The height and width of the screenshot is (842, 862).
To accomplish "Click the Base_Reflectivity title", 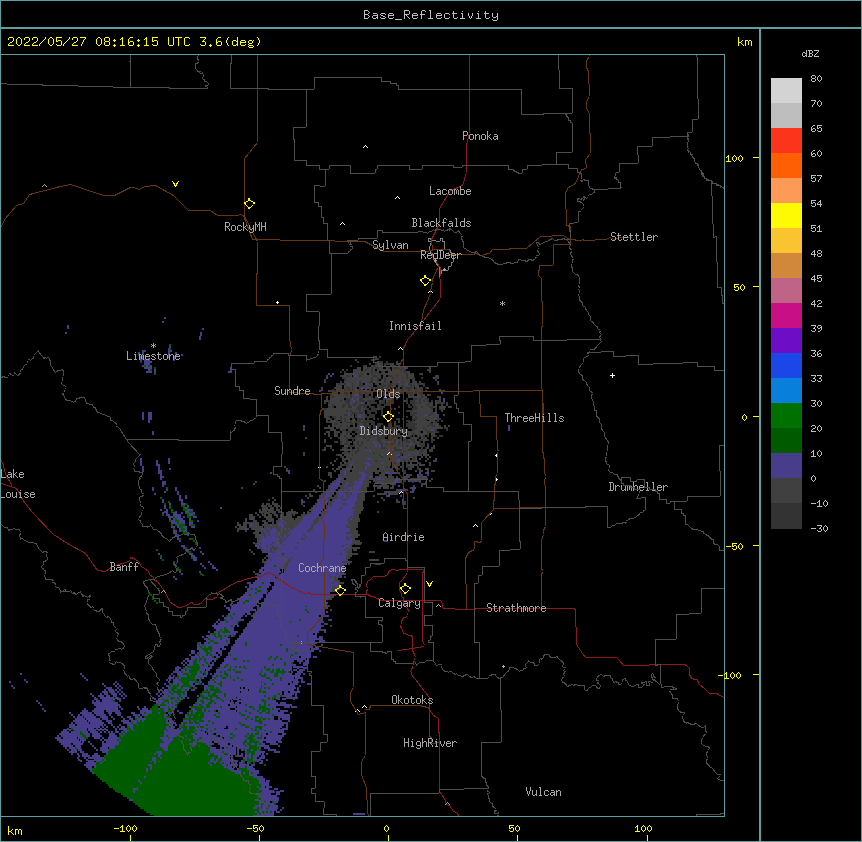I will pyautogui.click(x=431, y=15).
